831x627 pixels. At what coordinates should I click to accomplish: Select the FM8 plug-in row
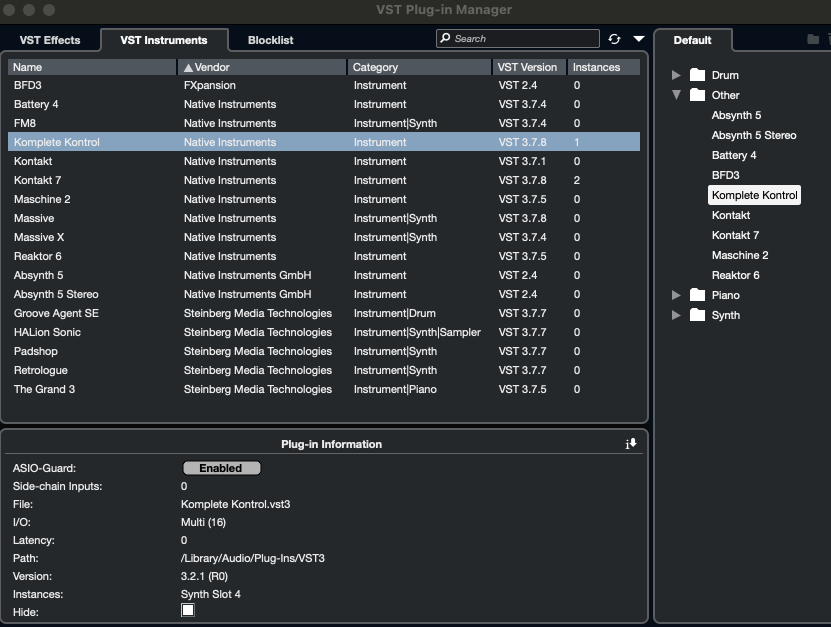tap(324, 123)
